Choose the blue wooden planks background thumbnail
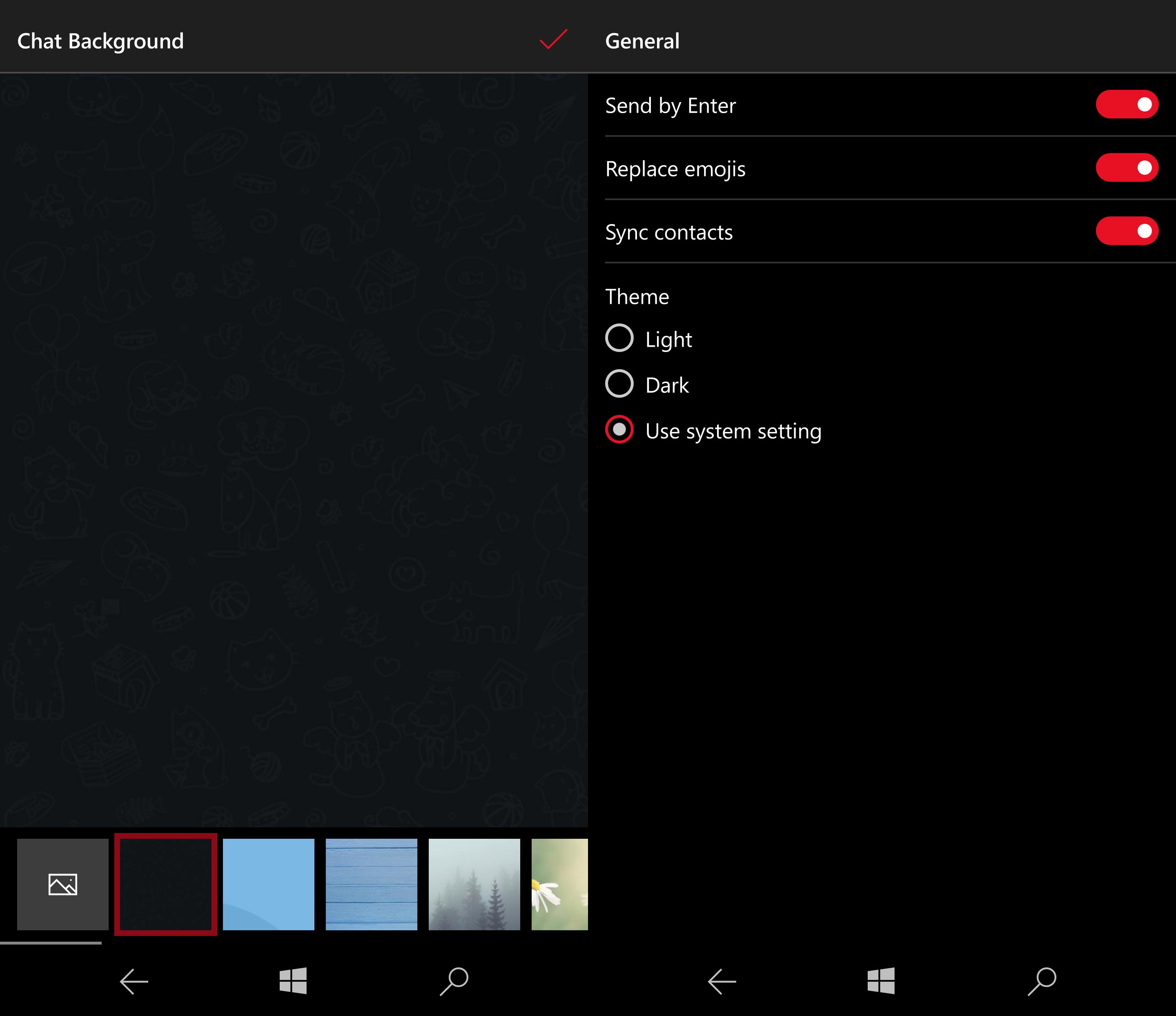 (371, 884)
